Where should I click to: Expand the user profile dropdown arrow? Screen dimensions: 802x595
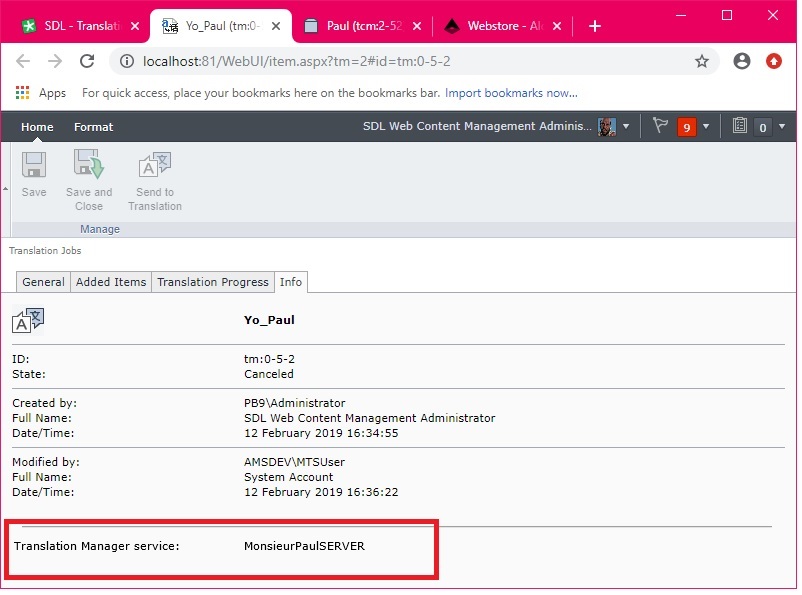pos(626,126)
